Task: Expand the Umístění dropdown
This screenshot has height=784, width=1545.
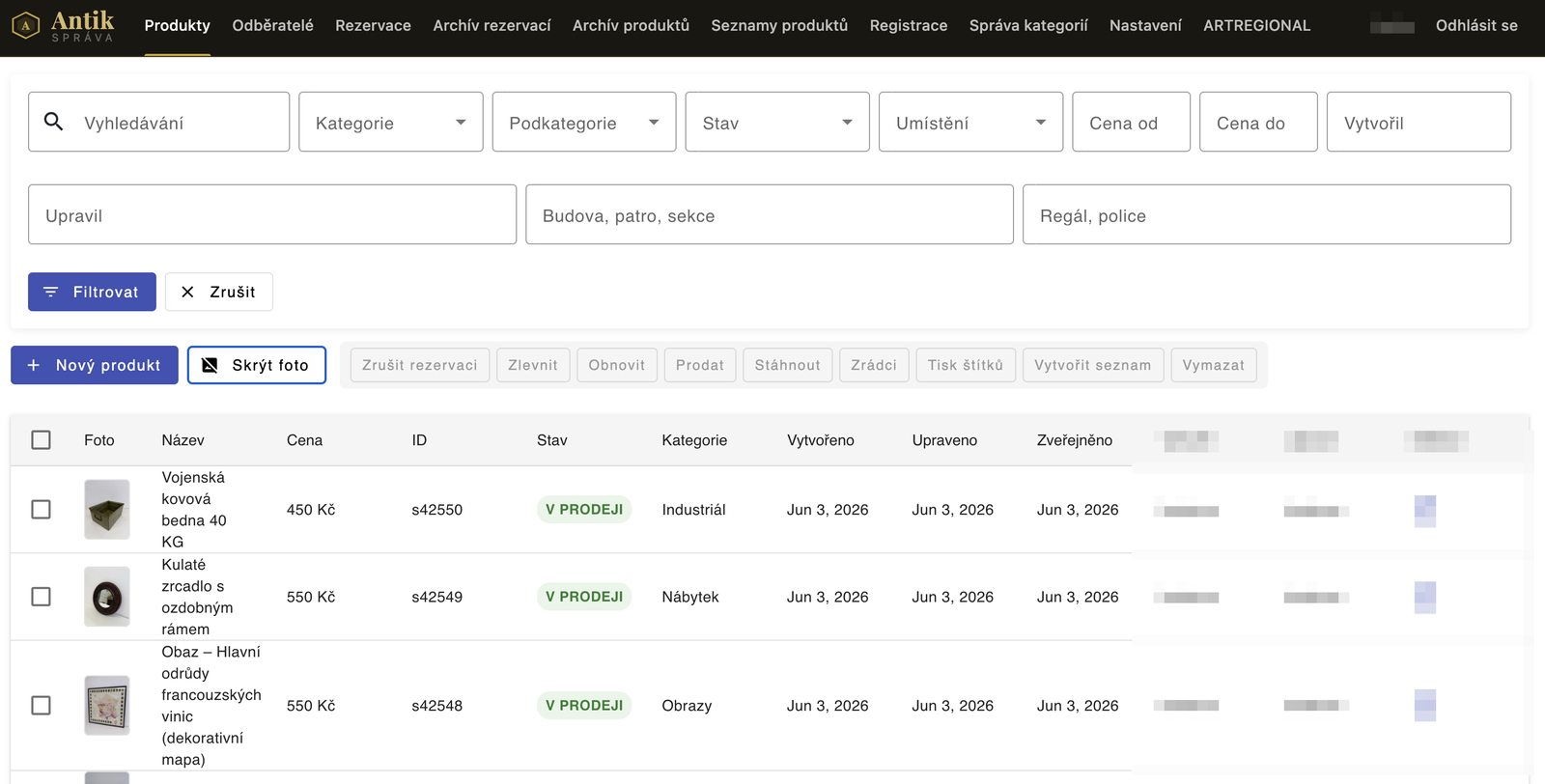Action: point(970,122)
